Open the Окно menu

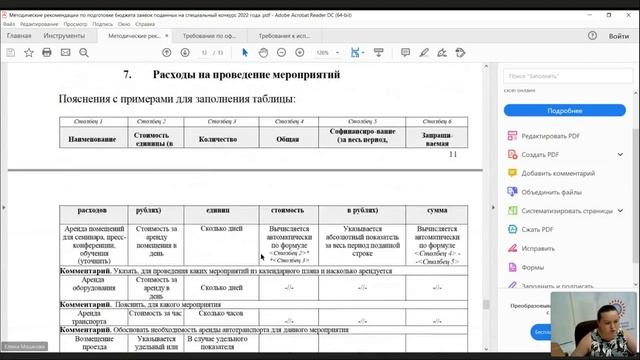tap(124, 24)
